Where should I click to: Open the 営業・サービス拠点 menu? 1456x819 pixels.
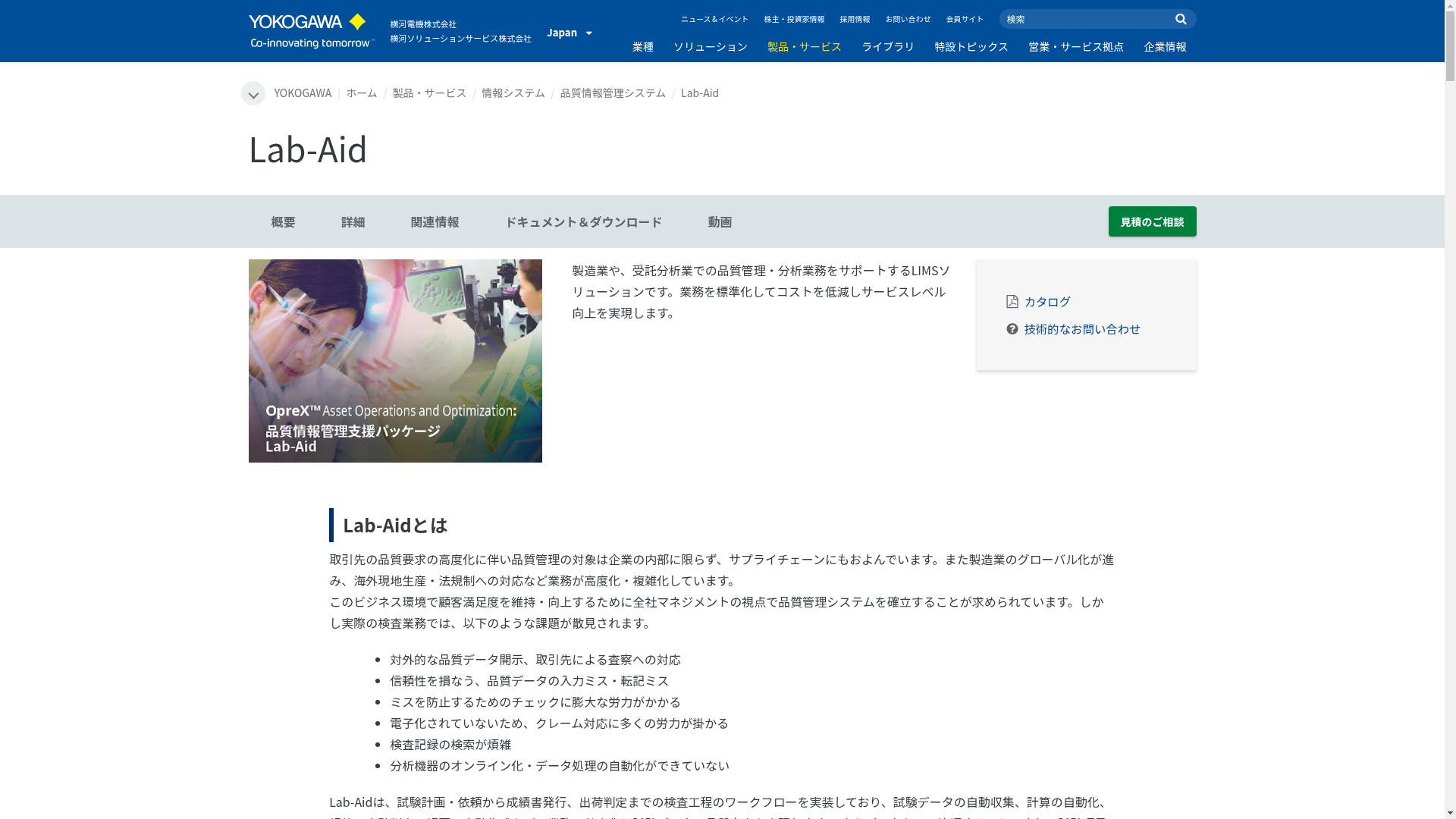(x=1076, y=47)
